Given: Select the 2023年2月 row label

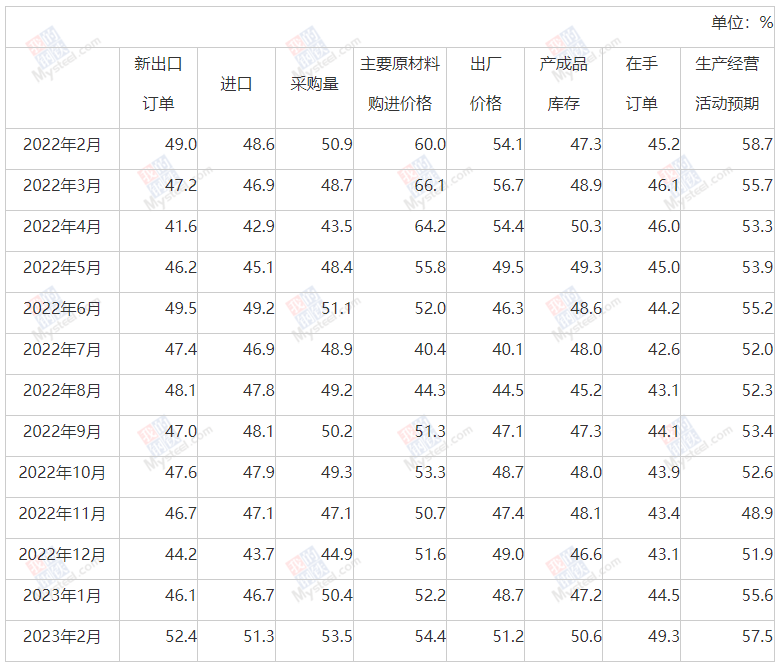Looking at the screenshot, I should 62,637.
